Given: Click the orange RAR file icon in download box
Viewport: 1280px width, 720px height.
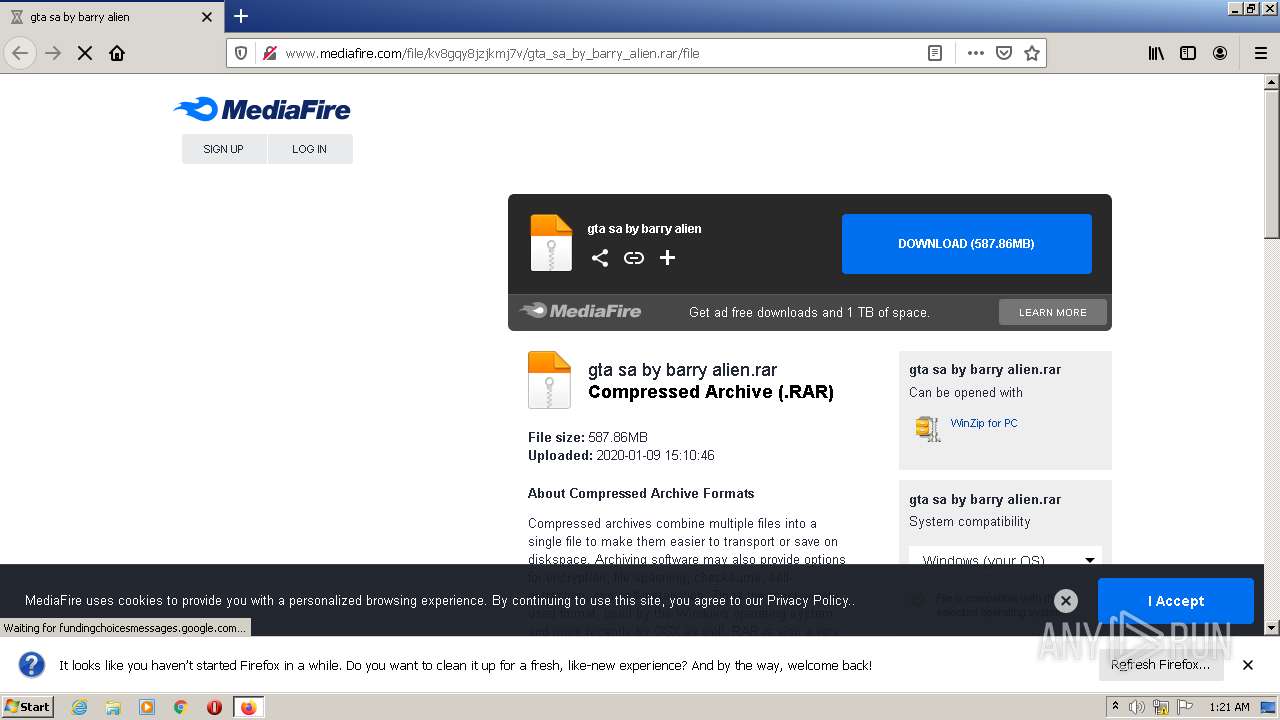Looking at the screenshot, I should (551, 243).
